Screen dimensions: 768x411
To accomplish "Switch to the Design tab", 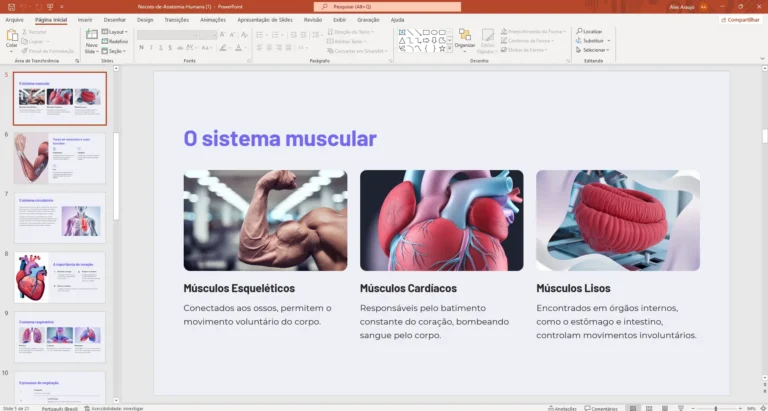I will (145, 20).
